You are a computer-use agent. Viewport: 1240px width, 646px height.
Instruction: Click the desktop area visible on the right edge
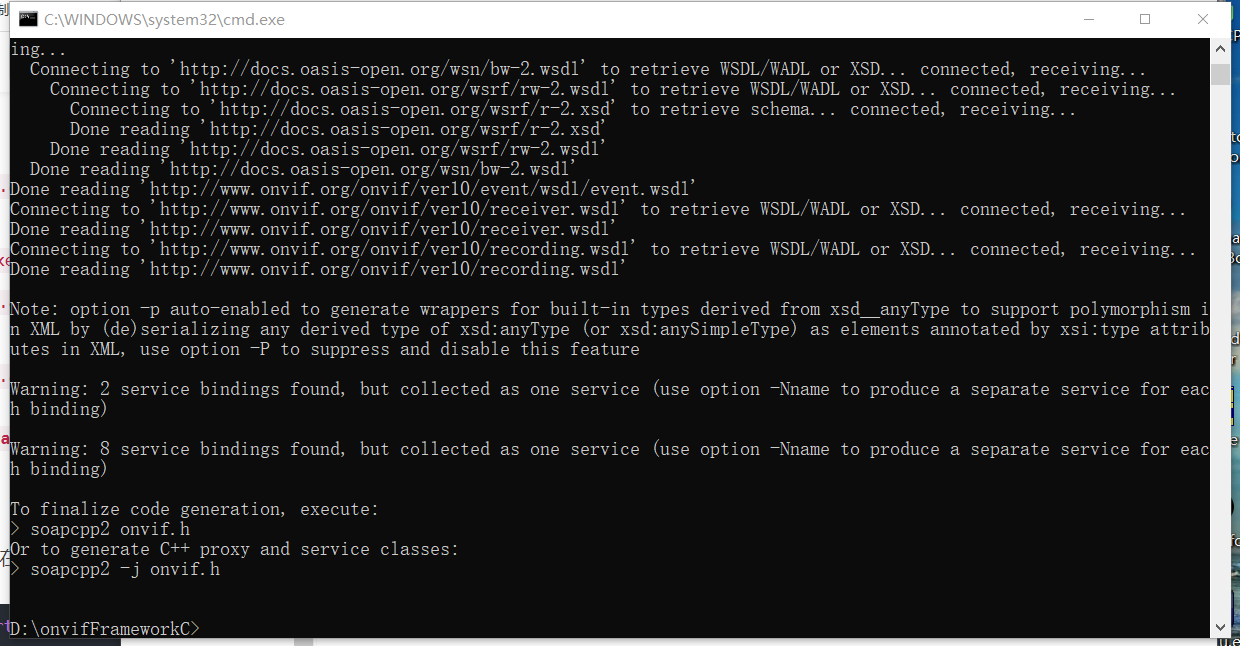click(1236, 300)
